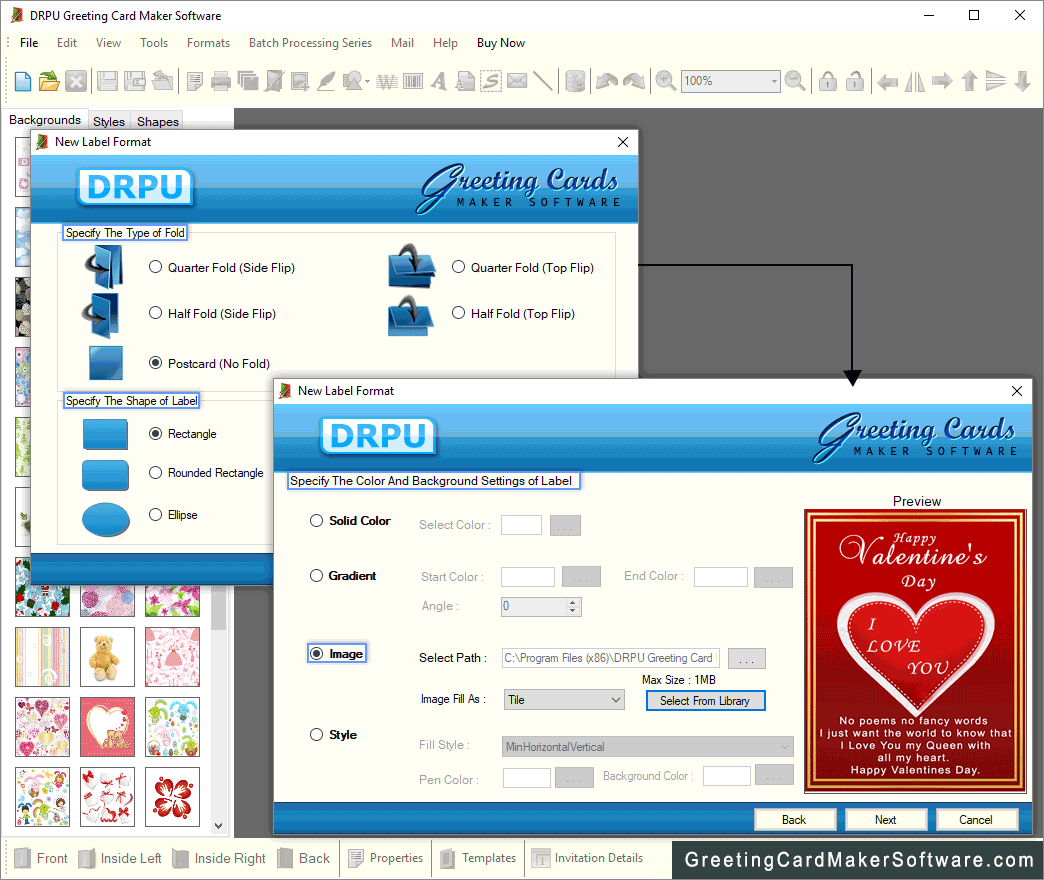The width and height of the screenshot is (1044, 880).
Task: Click the flip horizontal mirror icon
Action: 915,81
